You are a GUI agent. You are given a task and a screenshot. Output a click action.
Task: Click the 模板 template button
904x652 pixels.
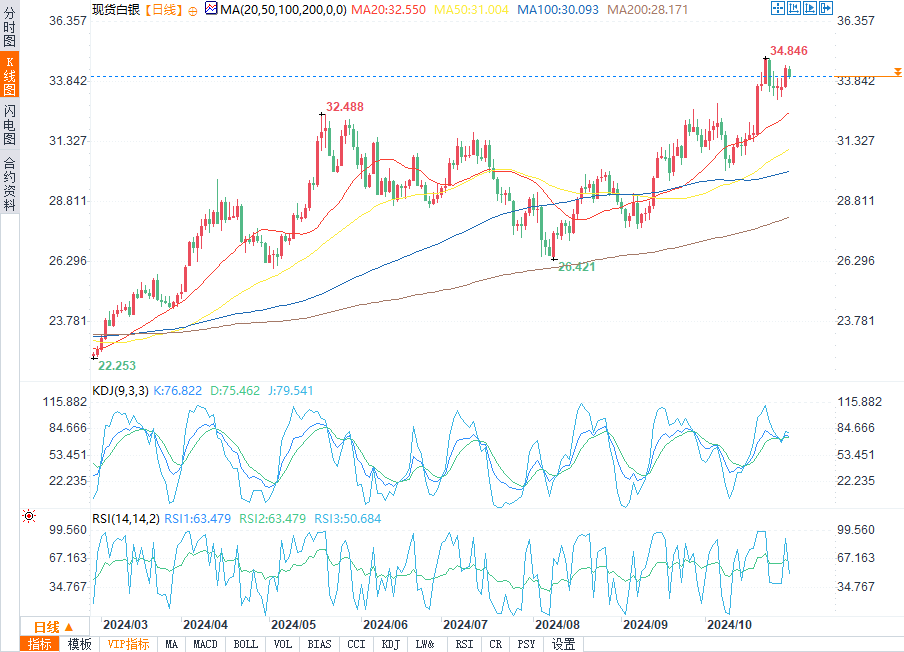click(x=78, y=644)
